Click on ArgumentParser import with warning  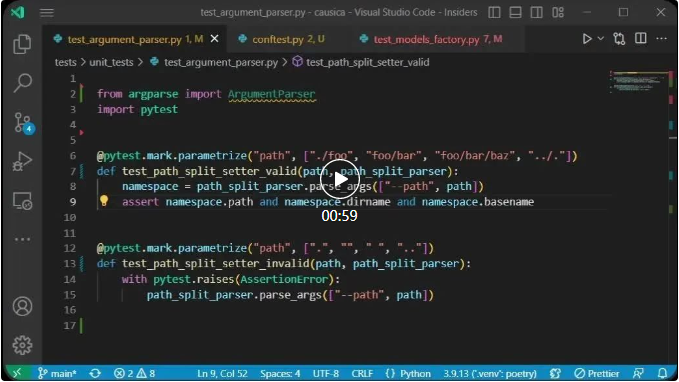click(x=272, y=94)
